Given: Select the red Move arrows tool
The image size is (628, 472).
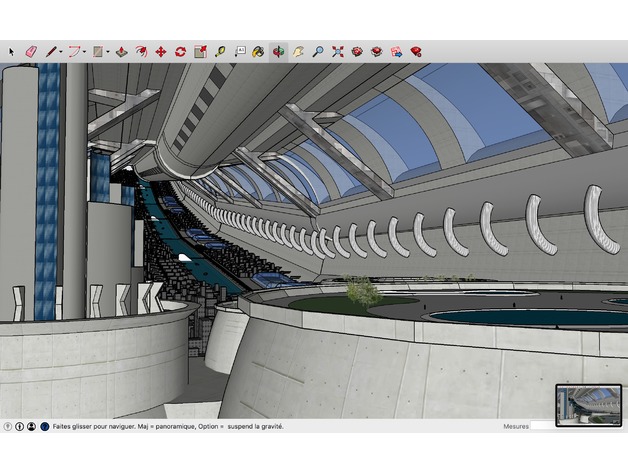Looking at the screenshot, I should click(x=161, y=52).
